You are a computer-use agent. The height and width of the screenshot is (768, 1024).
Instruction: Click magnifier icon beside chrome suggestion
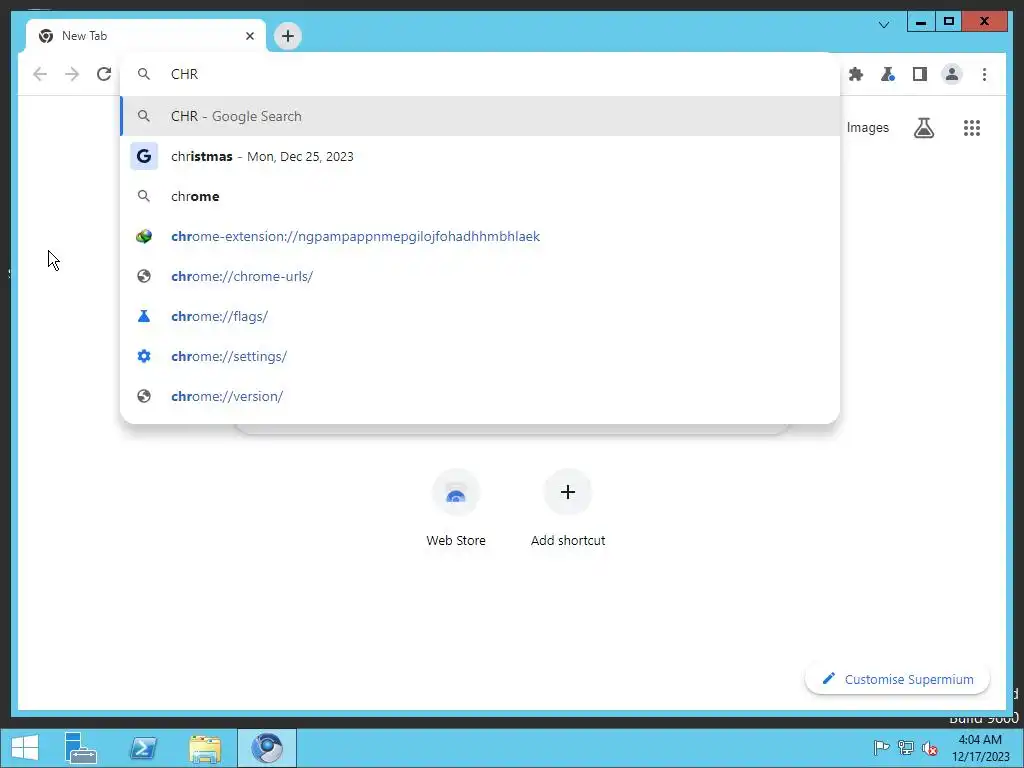[144, 196]
